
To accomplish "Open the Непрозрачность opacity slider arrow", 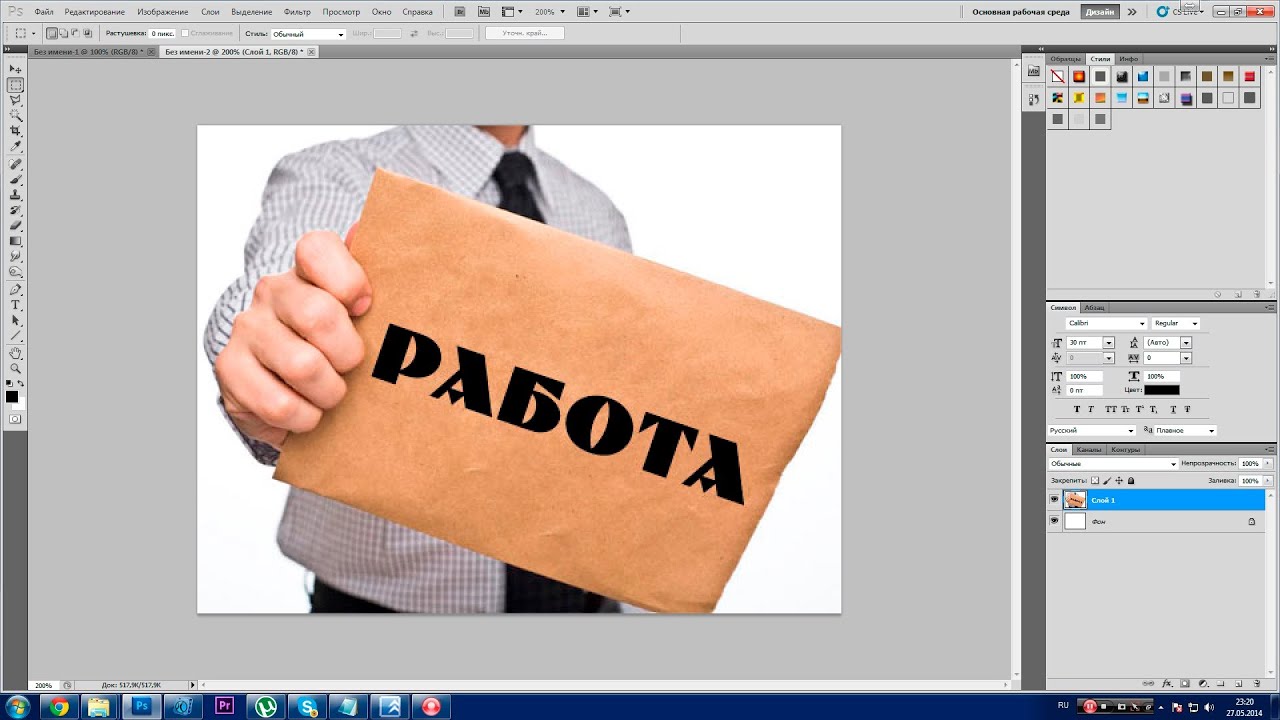I will pos(1267,464).
